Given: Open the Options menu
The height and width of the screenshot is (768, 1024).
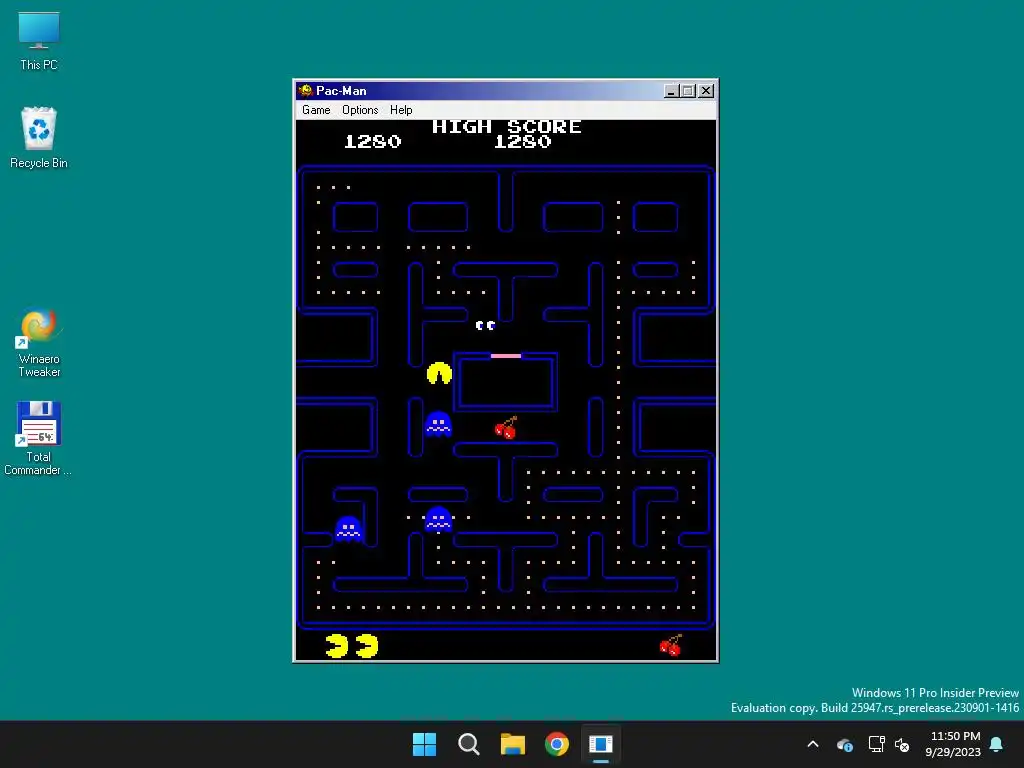Looking at the screenshot, I should coord(360,110).
